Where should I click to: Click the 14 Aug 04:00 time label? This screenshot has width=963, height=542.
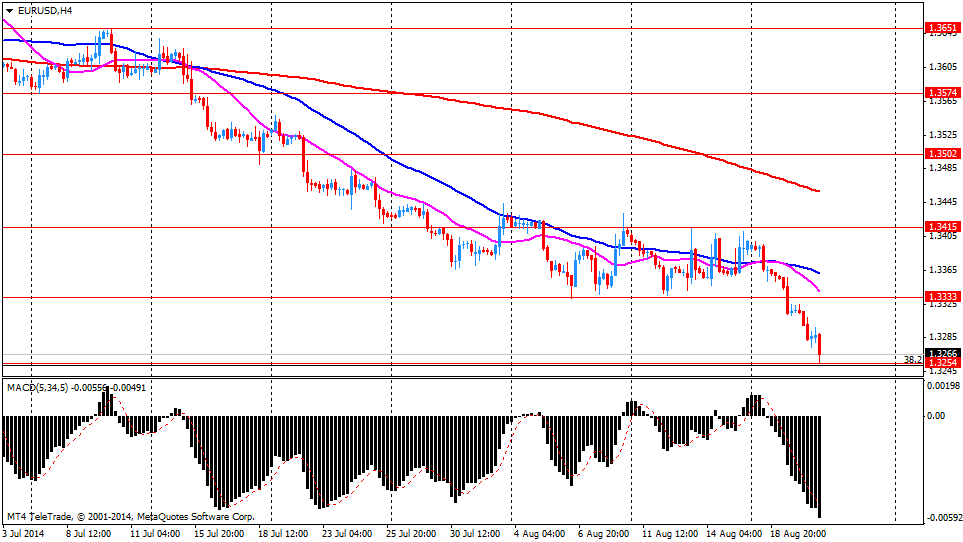734,533
